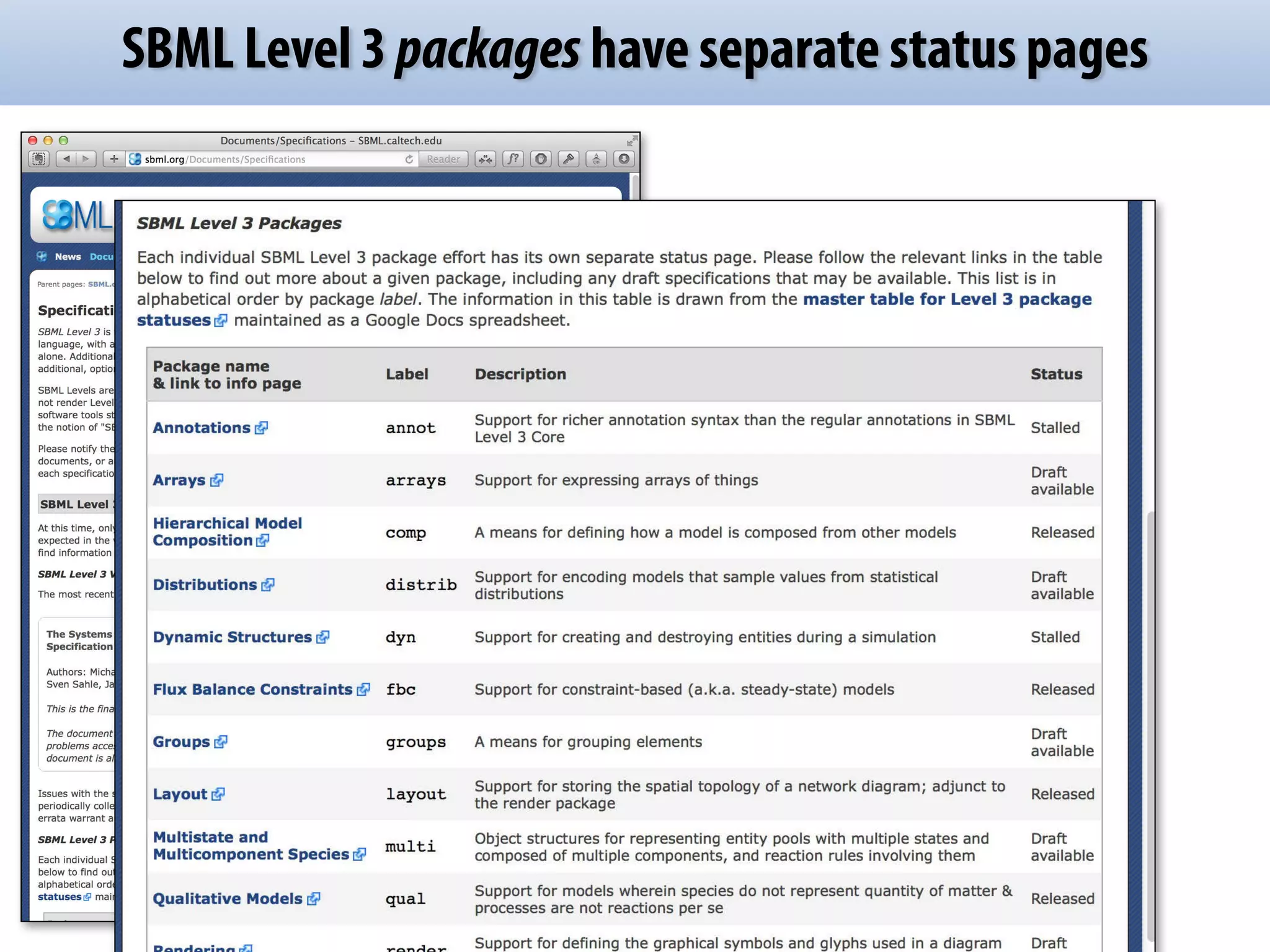Open the Distributions package link
Screen dimensions: 1270x952
(205, 585)
